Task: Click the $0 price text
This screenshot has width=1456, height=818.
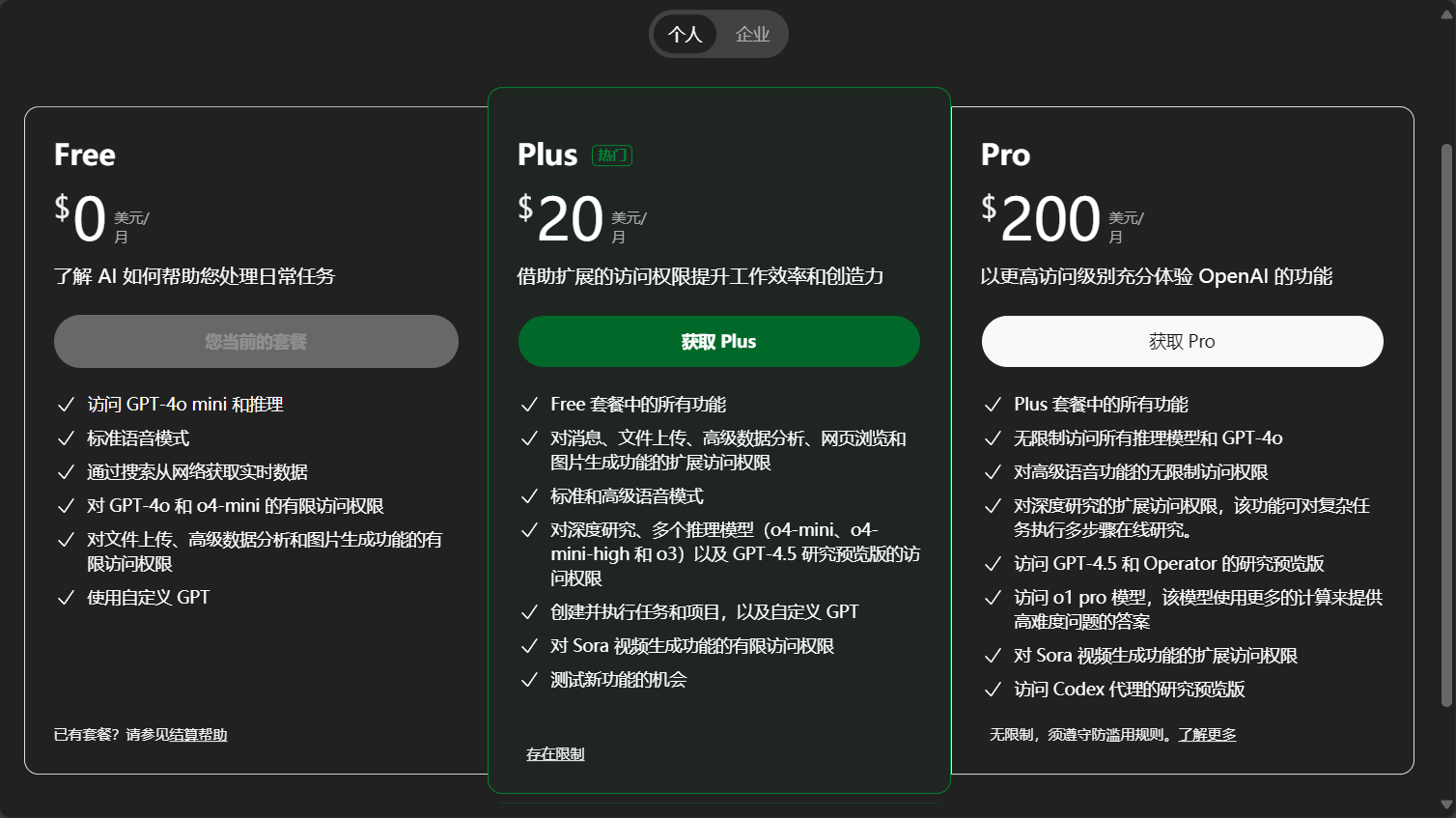Action: (80, 218)
